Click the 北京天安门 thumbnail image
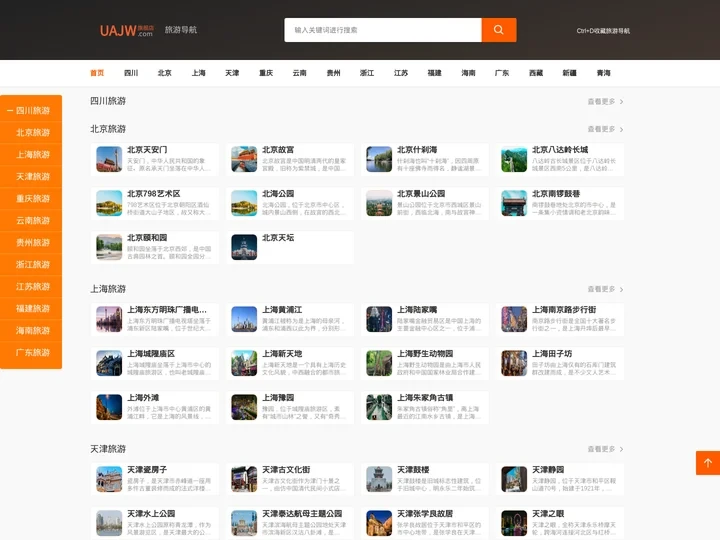Screen dimensions: 720x540 tap(109, 159)
